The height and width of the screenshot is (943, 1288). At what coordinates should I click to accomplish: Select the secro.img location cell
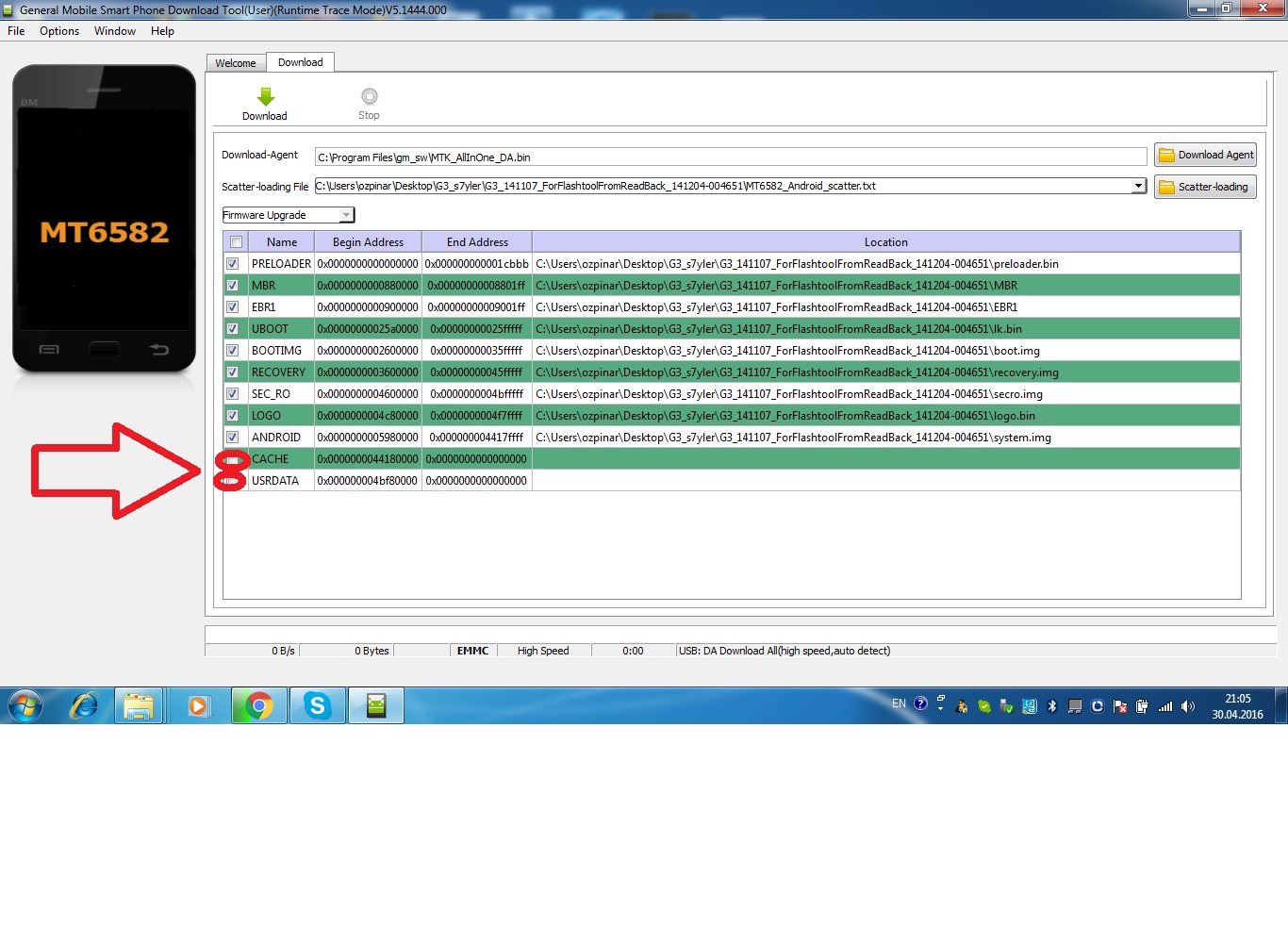click(886, 394)
